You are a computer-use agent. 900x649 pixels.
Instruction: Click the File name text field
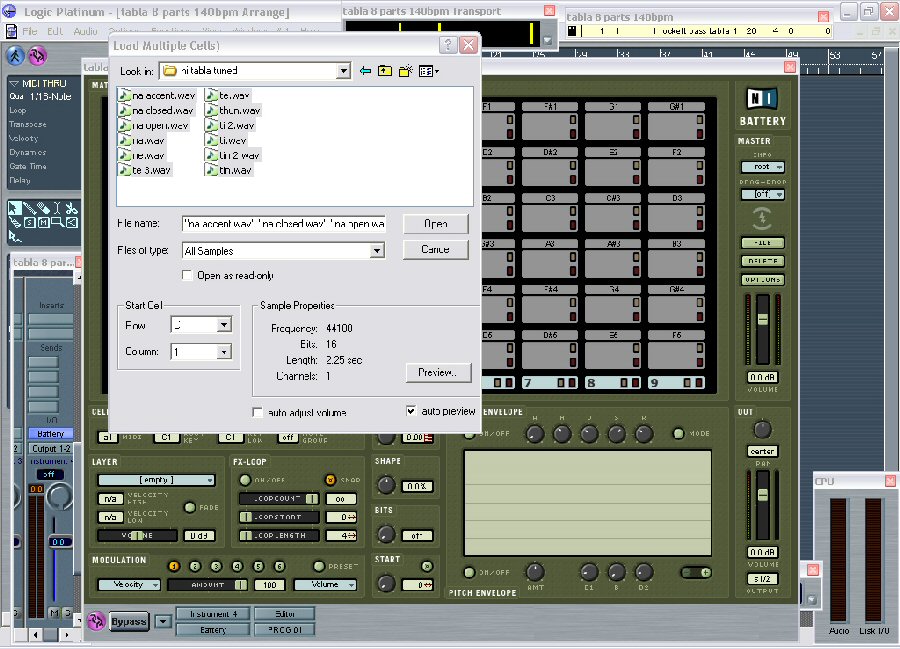(283, 223)
